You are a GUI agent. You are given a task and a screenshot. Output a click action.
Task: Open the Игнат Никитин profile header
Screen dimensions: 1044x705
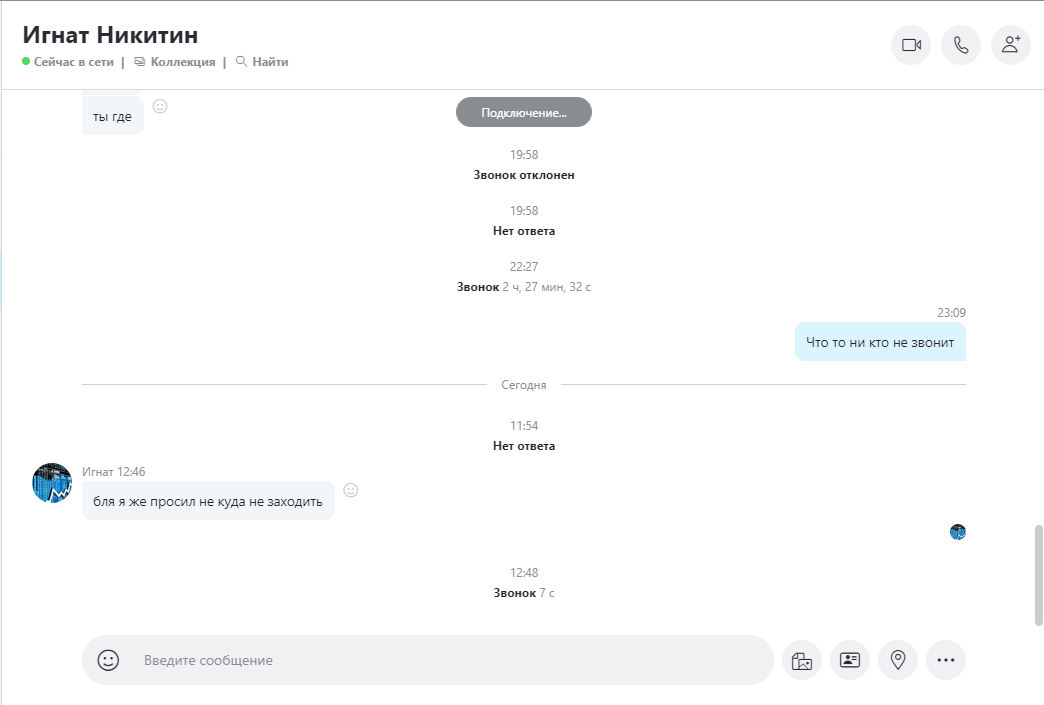tap(110, 35)
